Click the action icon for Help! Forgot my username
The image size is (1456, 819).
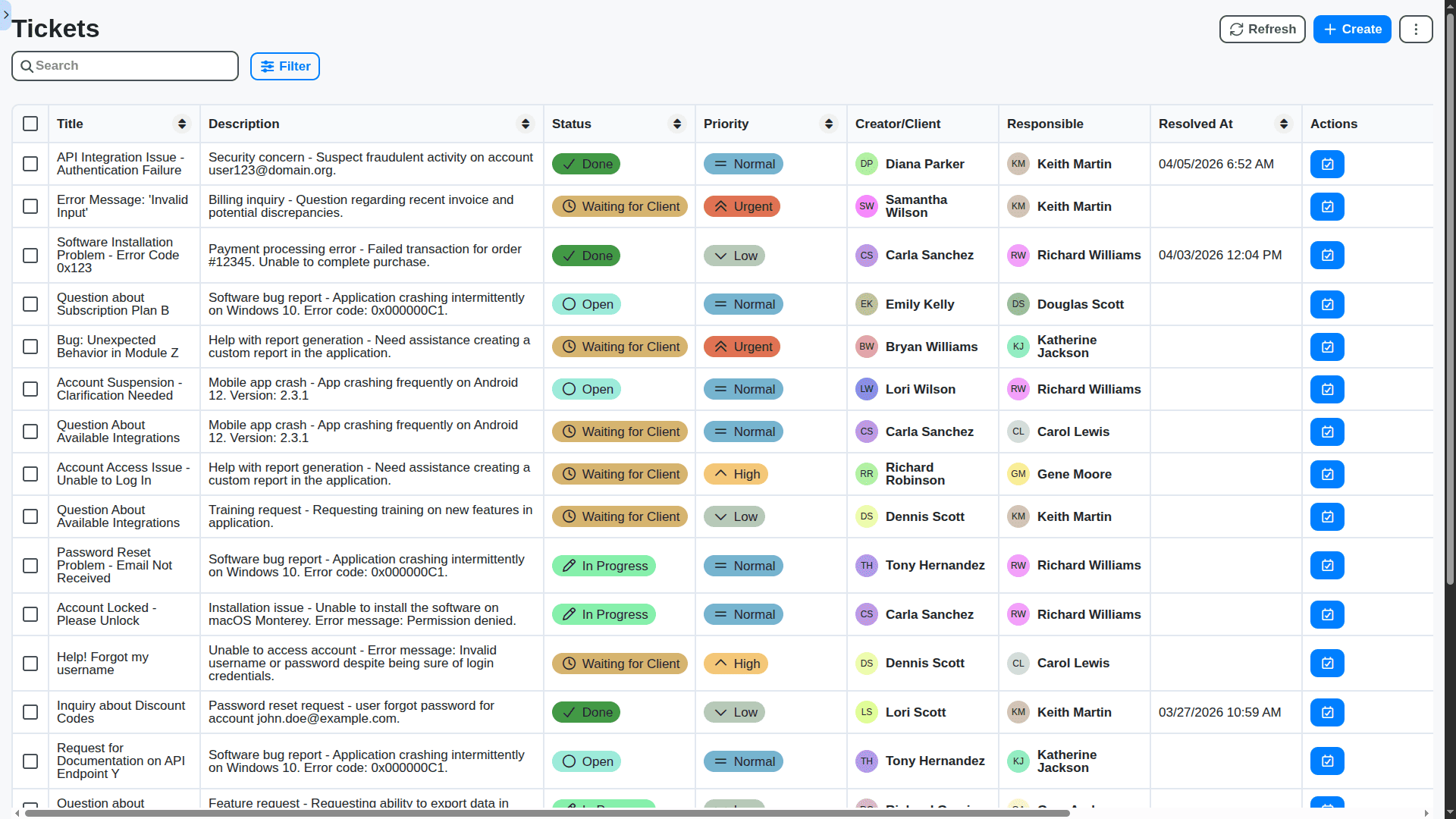click(x=1327, y=664)
